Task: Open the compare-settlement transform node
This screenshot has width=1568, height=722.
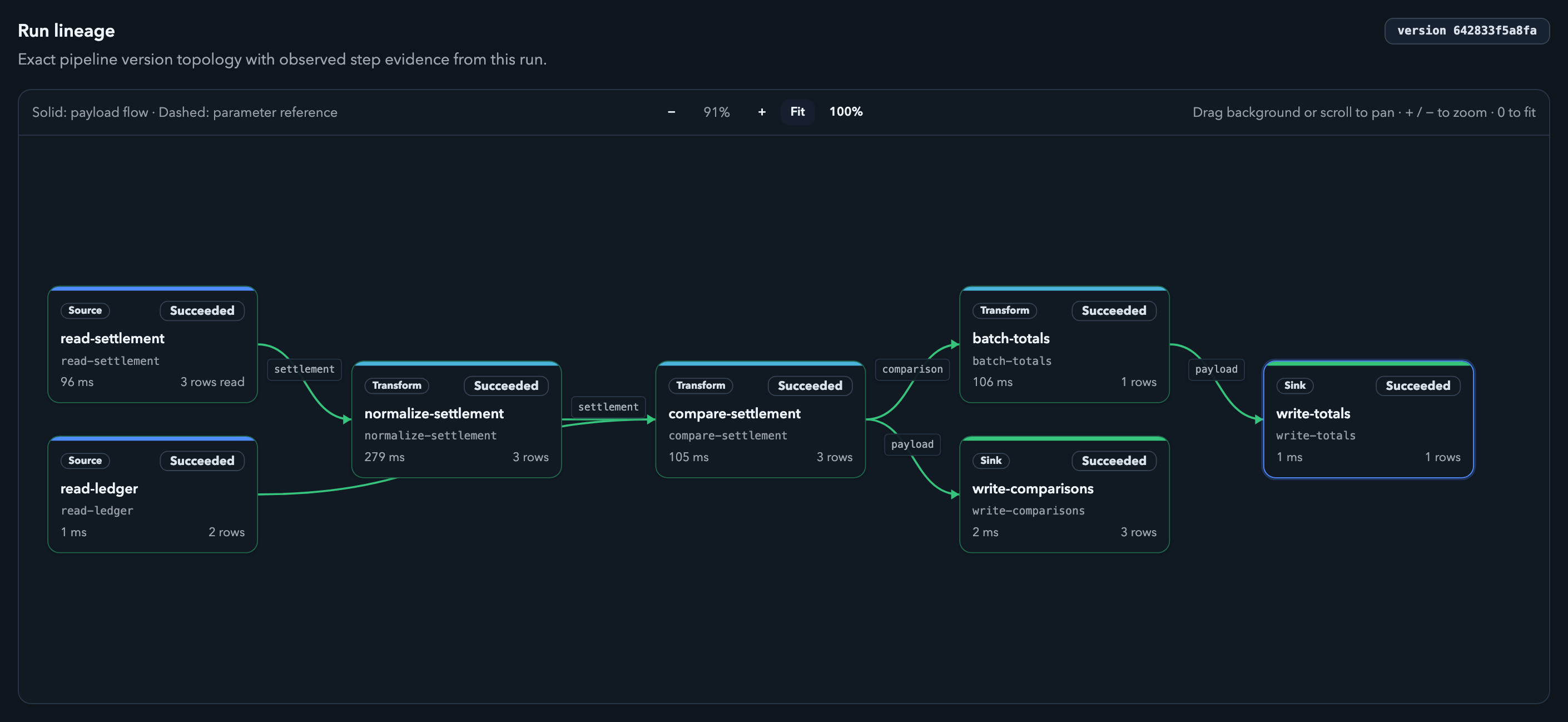Action: [x=760, y=419]
